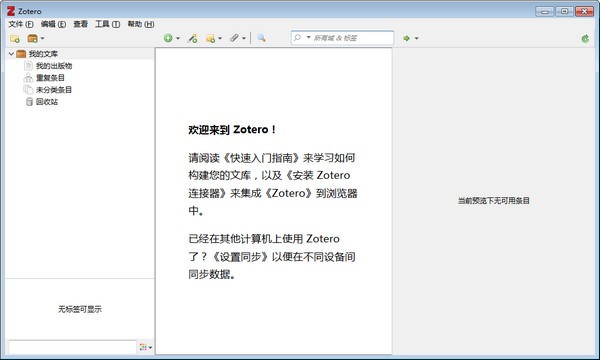Image resolution: width=600 pixels, height=360 pixels.
Task: Click the 重复条目 duplicate icon
Action: point(28,78)
